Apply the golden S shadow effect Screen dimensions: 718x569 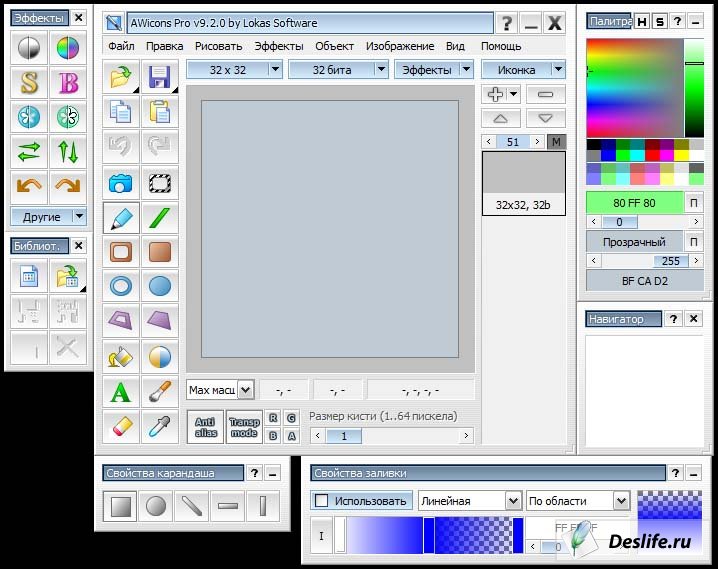pyautogui.click(x=29, y=83)
